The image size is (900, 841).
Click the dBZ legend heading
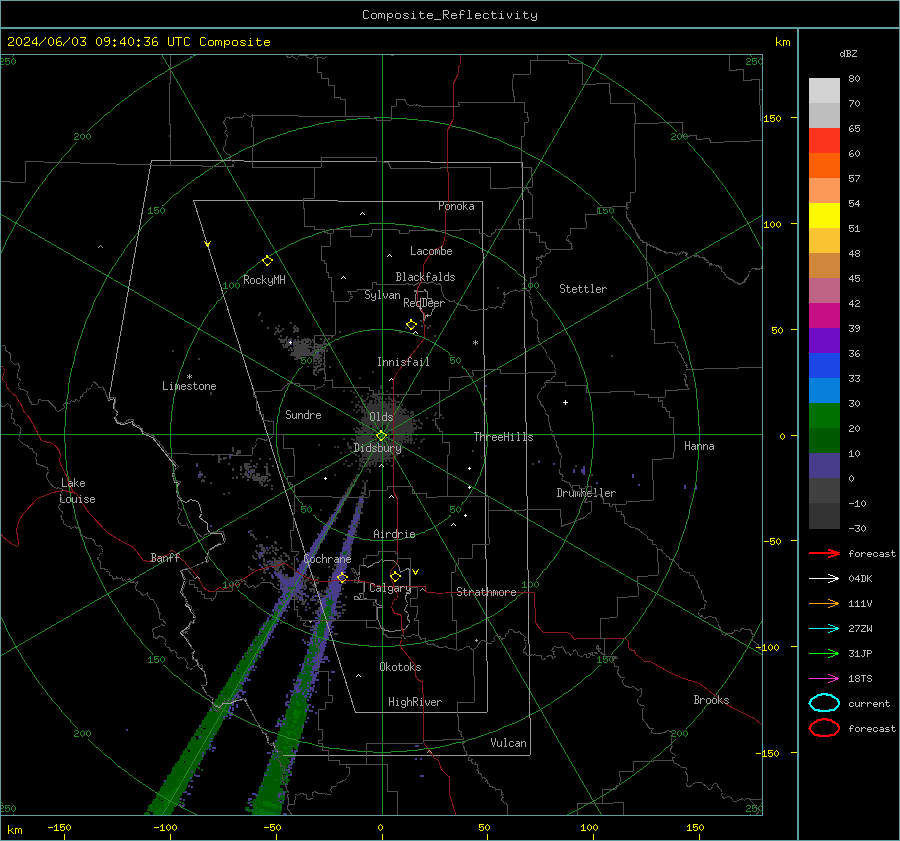point(848,53)
